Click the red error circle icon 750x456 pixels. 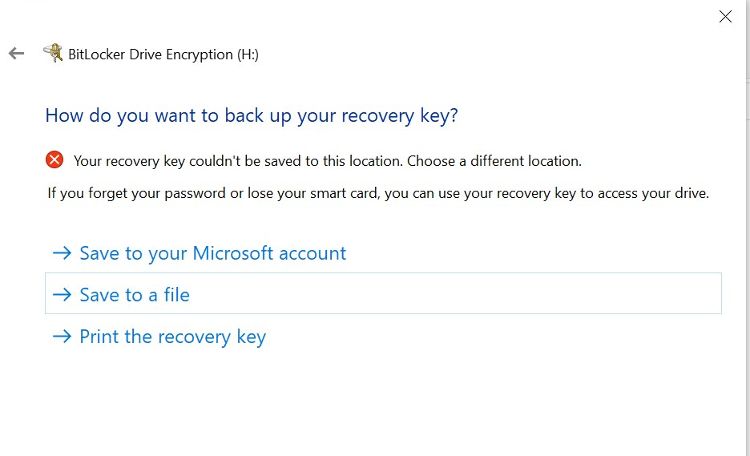[x=55, y=160]
